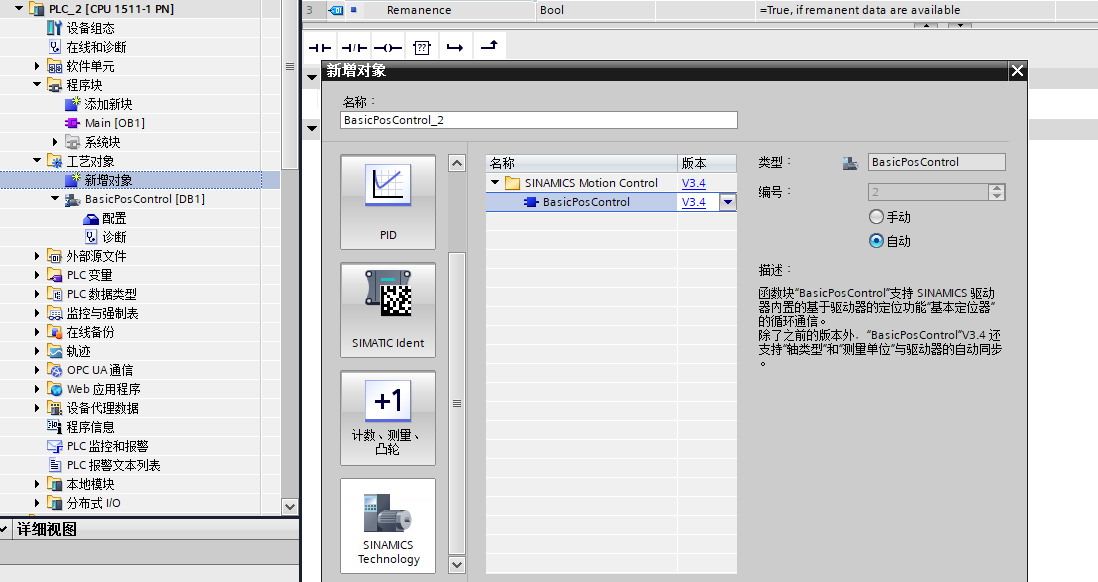The width and height of the screenshot is (1098, 582).
Task: Click SINAMICS Motion Control folder row
Action: pyautogui.click(x=591, y=183)
